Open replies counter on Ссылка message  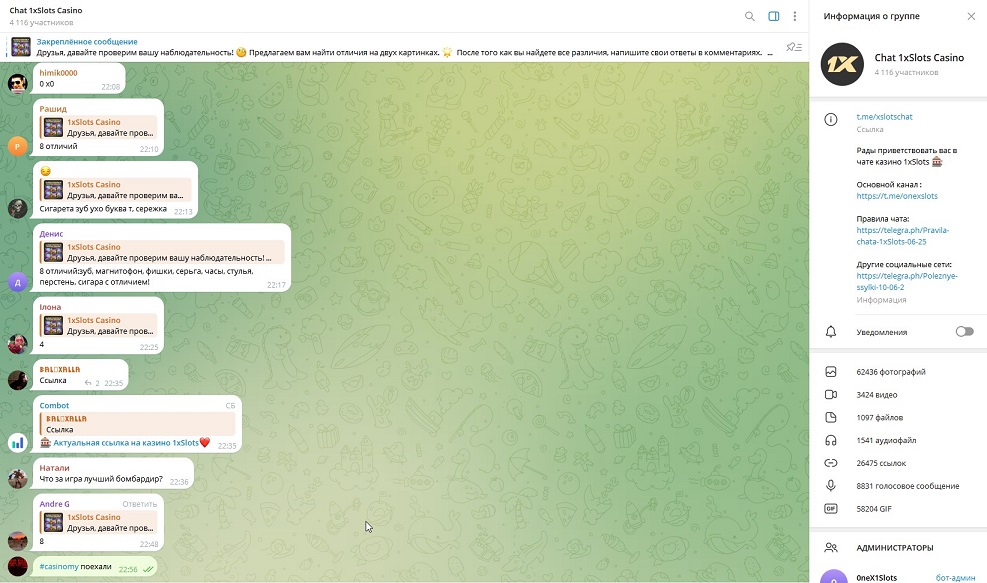coord(93,383)
